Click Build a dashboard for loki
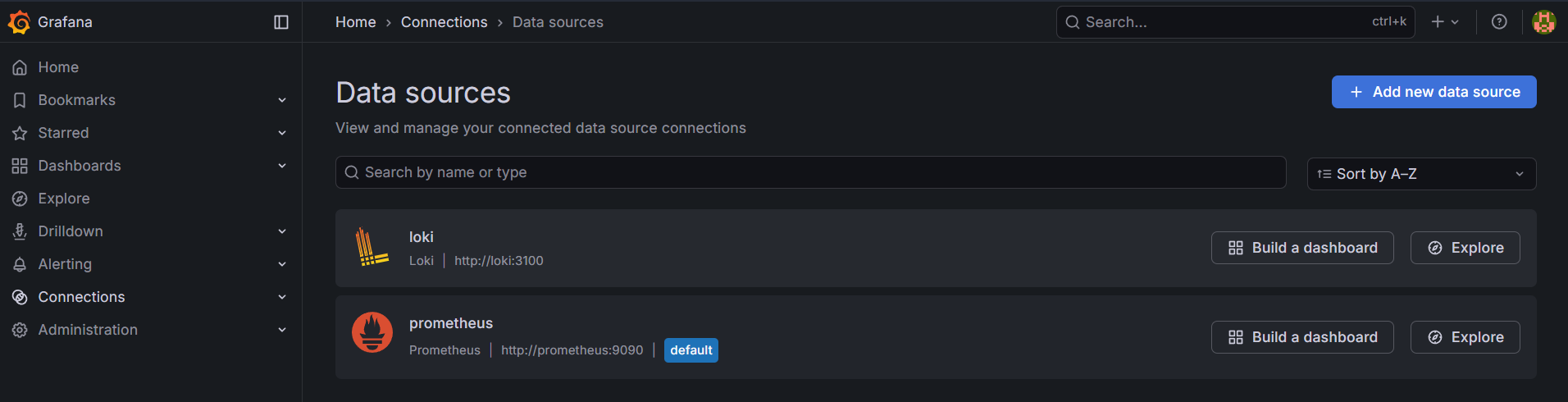 click(x=1302, y=248)
